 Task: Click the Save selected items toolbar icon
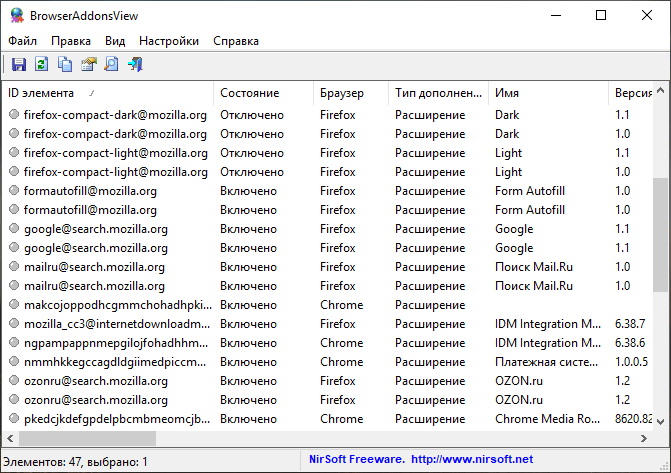coord(19,64)
